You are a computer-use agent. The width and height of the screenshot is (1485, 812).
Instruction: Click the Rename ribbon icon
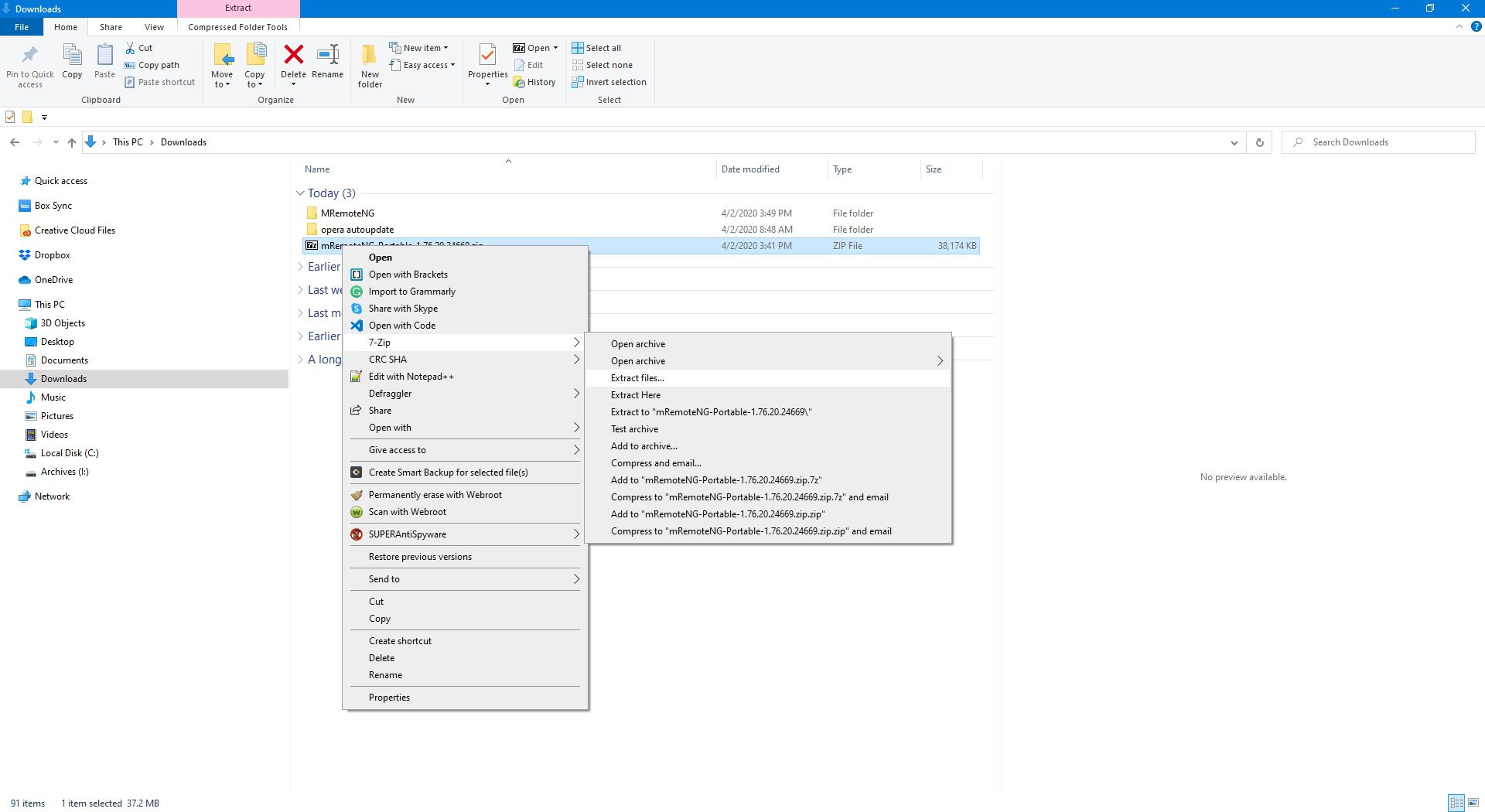(327, 54)
